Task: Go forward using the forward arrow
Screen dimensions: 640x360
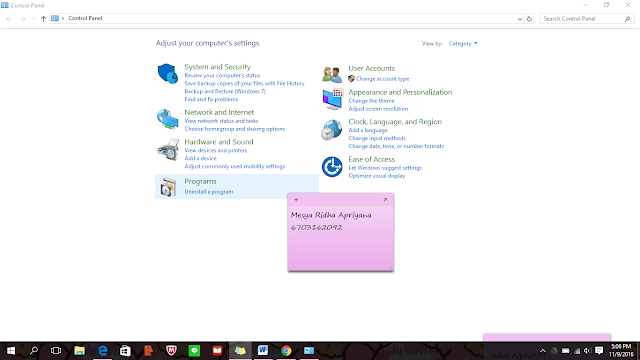Action: (x=23, y=19)
